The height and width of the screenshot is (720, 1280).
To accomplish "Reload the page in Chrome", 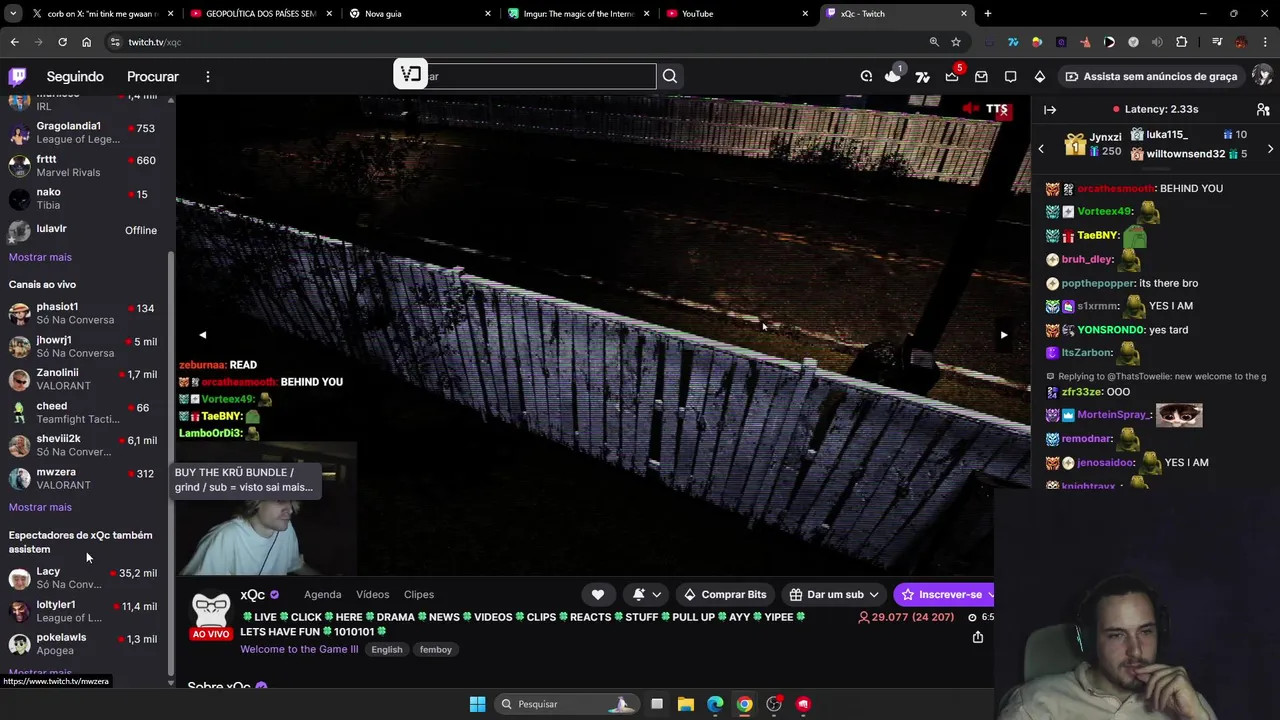I will pyautogui.click(x=62, y=42).
